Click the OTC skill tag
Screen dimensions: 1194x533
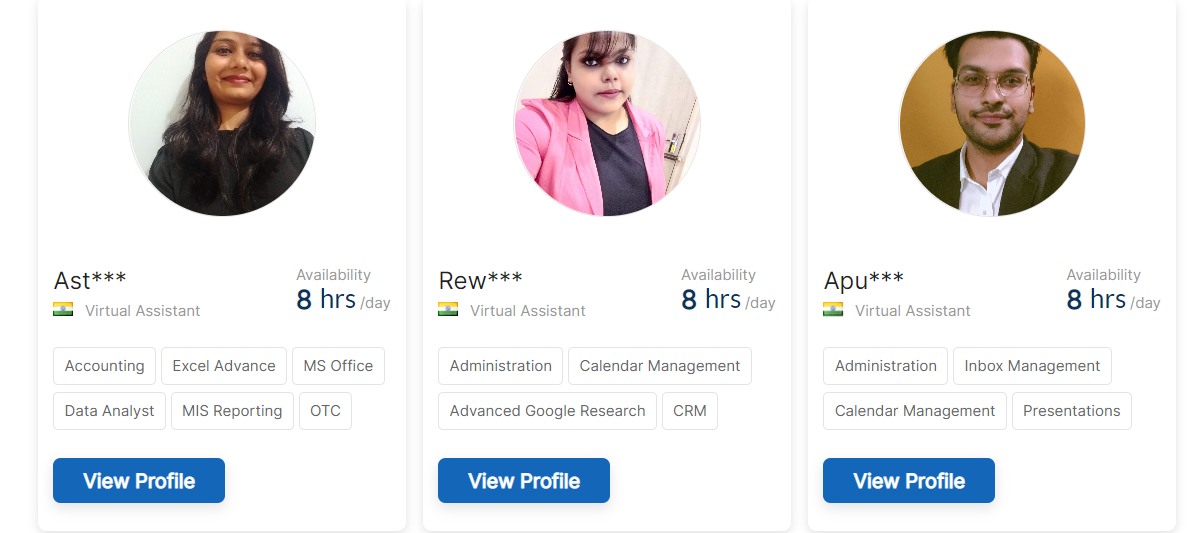click(x=325, y=411)
